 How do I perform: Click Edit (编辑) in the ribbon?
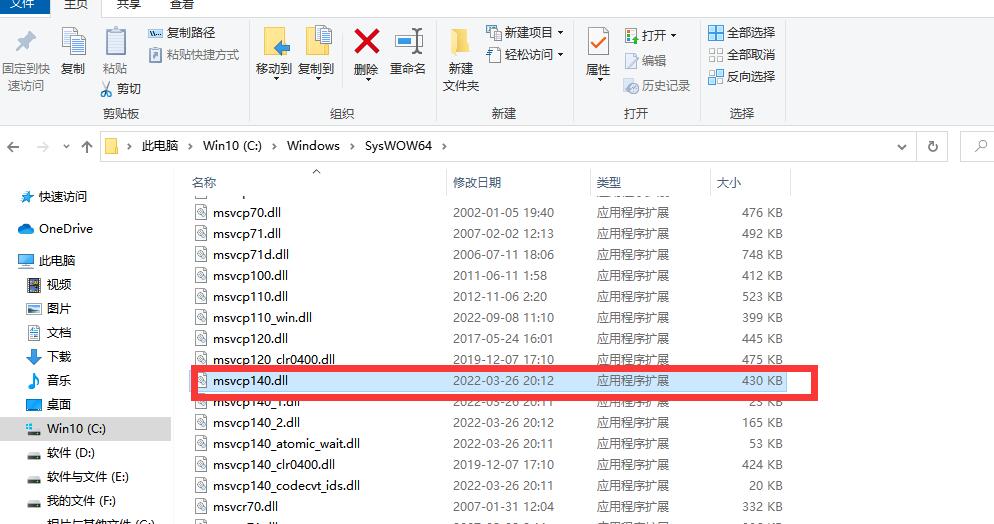click(x=645, y=60)
